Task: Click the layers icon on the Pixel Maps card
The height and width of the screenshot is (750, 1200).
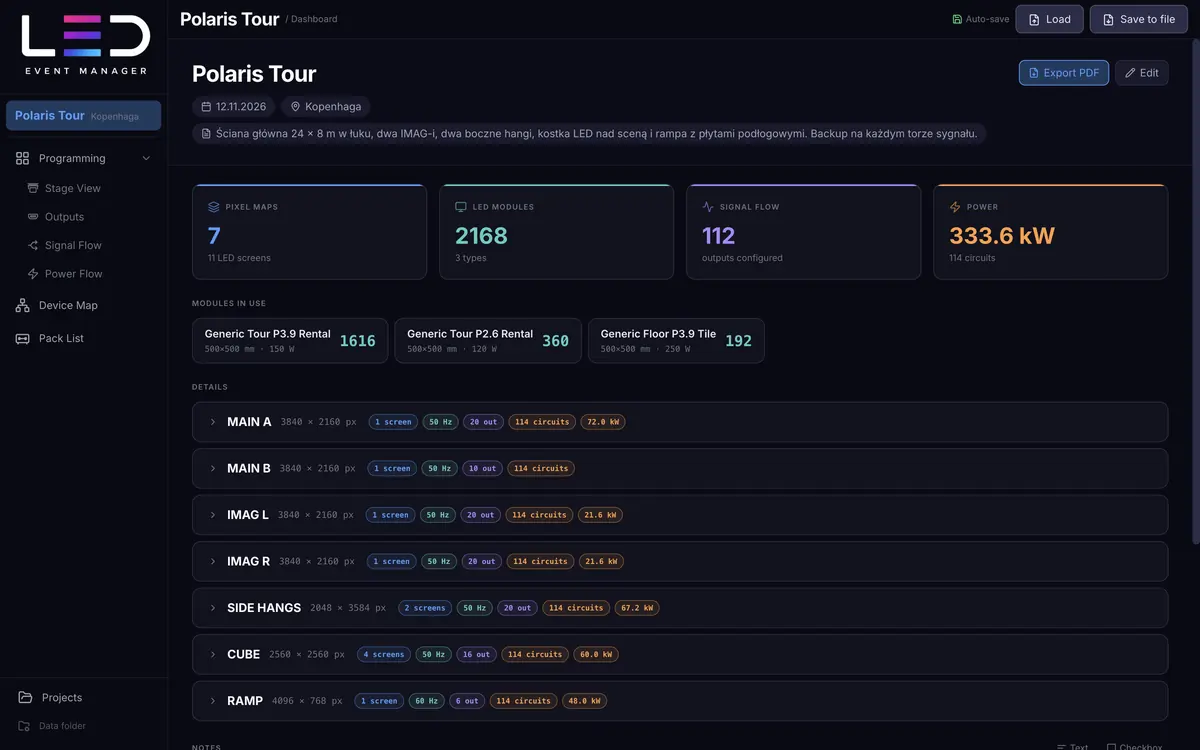Action: pos(213,207)
